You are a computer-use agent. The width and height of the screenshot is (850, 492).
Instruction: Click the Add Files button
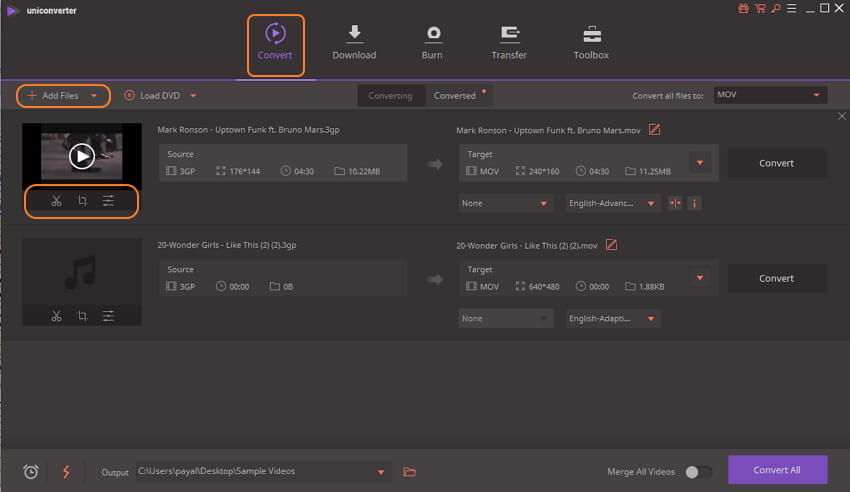[53, 95]
